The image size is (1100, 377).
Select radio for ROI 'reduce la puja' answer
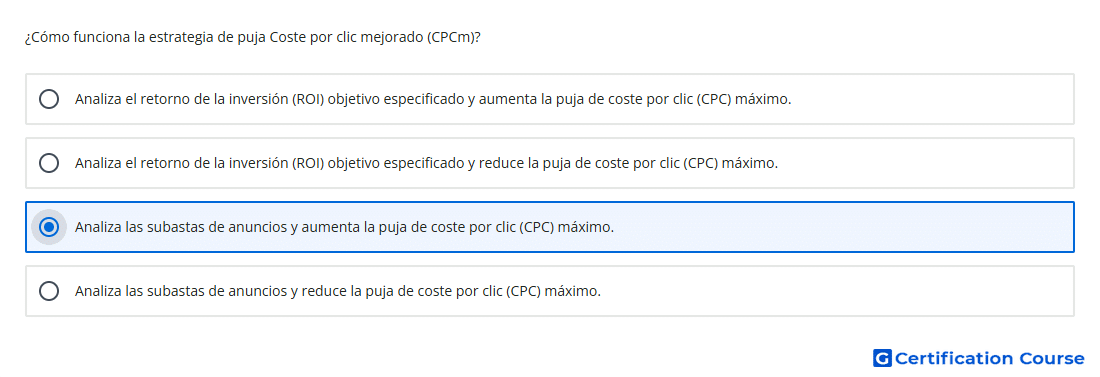49,163
